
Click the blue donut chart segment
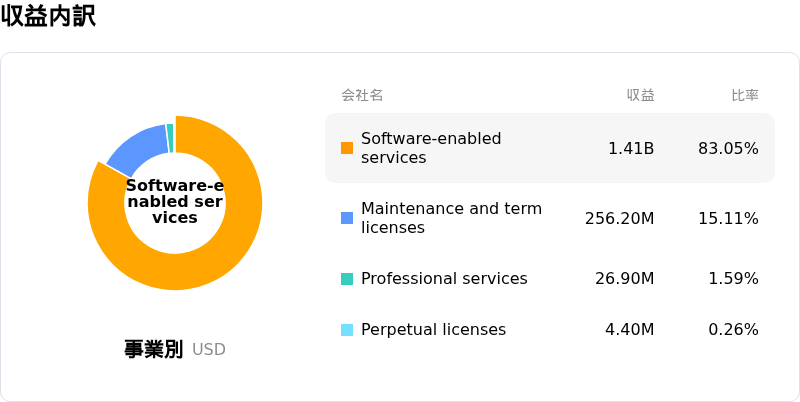coord(140,150)
